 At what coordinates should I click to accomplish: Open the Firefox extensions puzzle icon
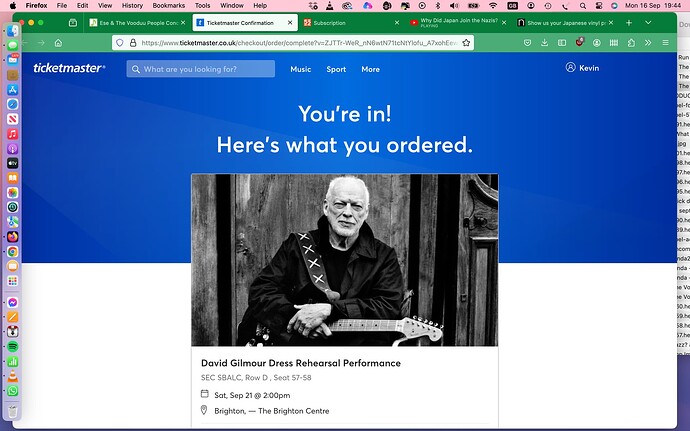pos(631,43)
